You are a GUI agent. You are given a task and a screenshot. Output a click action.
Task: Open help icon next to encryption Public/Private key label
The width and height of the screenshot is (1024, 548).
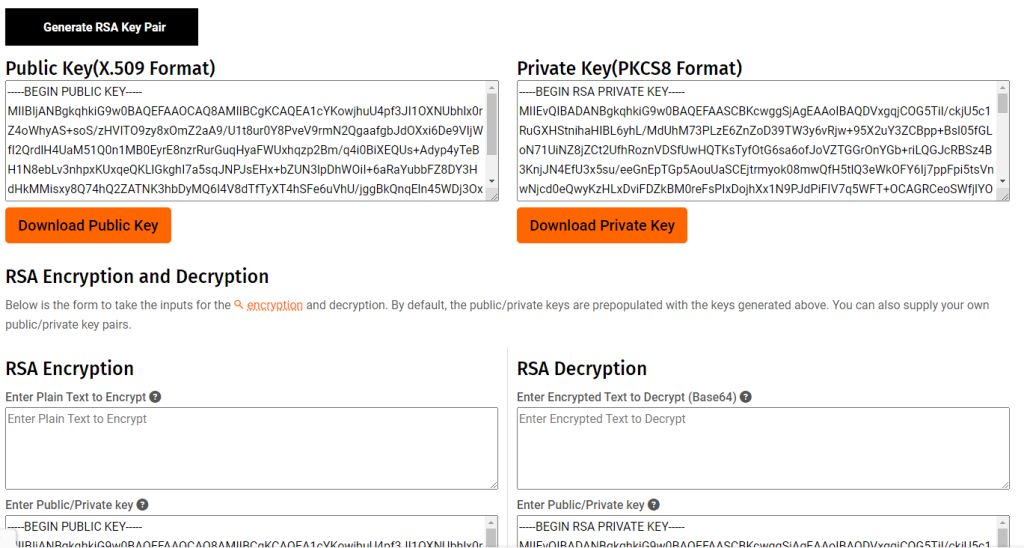click(142, 505)
